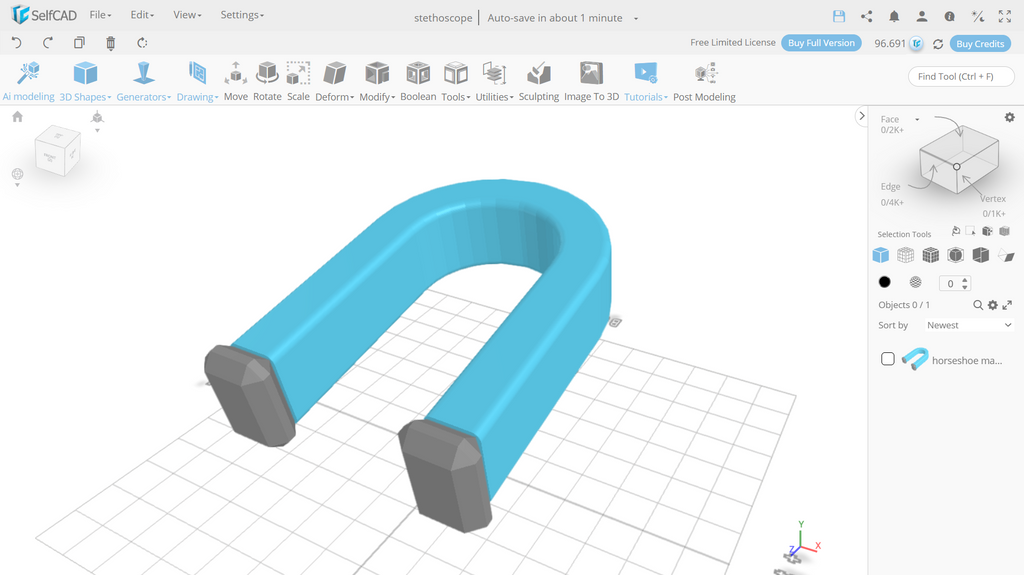Refresh credits with the reload icon

[938, 44]
